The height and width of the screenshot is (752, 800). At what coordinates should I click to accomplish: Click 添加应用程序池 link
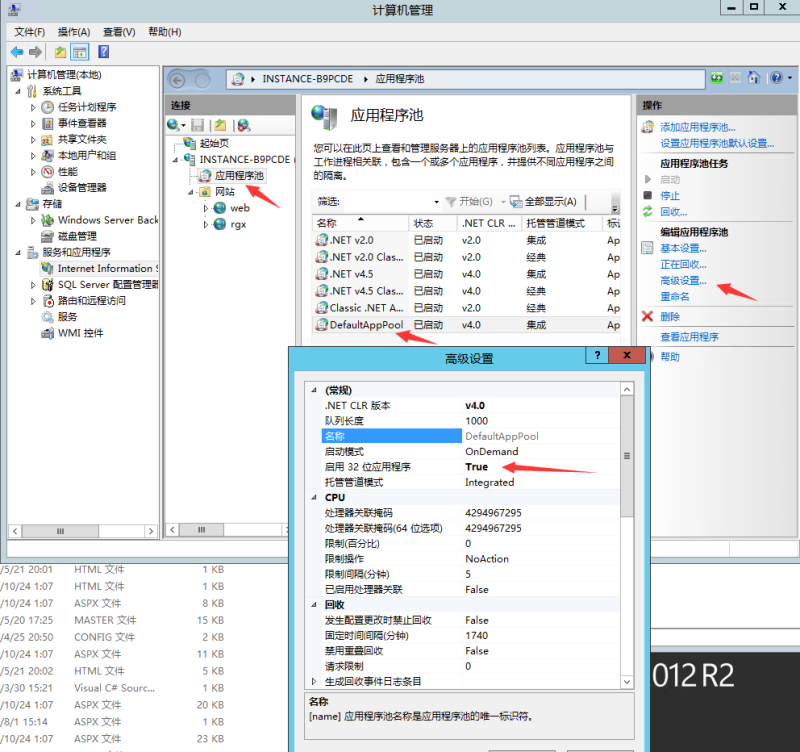(697, 127)
